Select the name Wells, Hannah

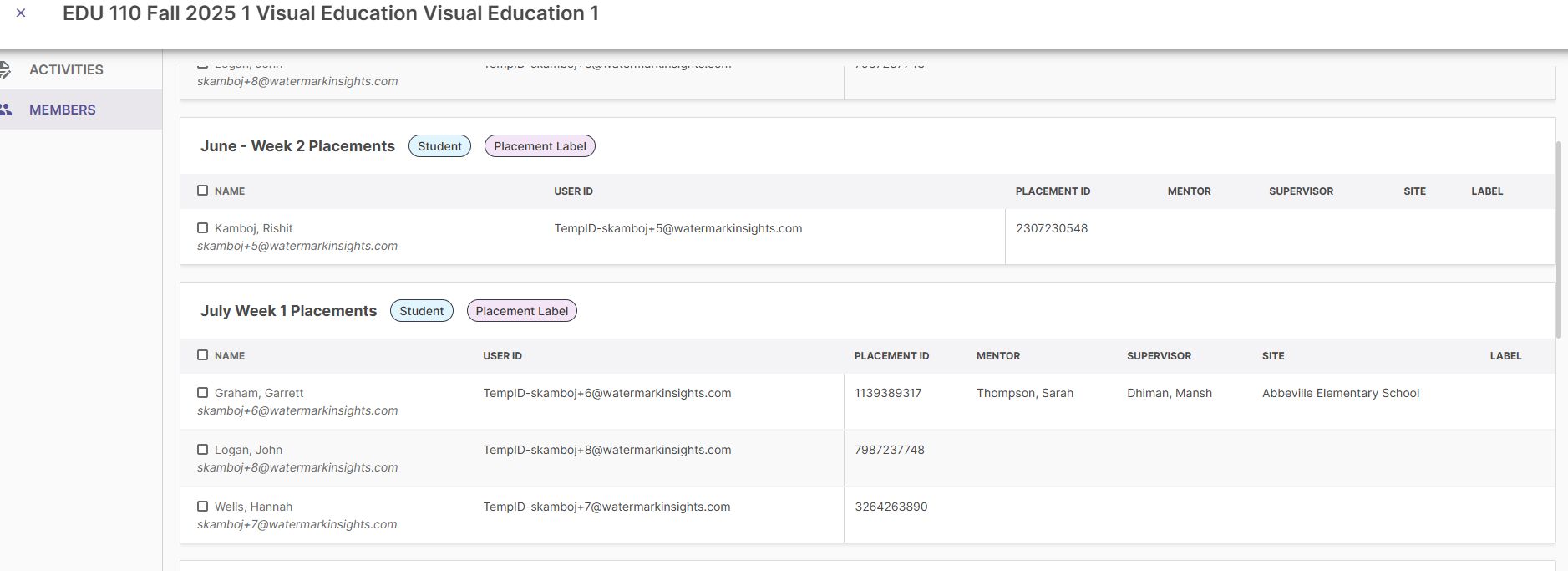pyautogui.click(x=253, y=507)
